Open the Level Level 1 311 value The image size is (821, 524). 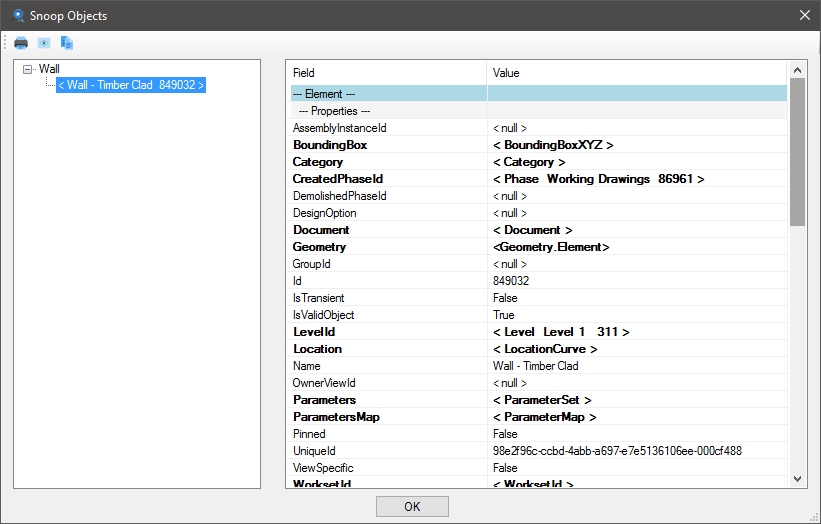click(x=561, y=332)
